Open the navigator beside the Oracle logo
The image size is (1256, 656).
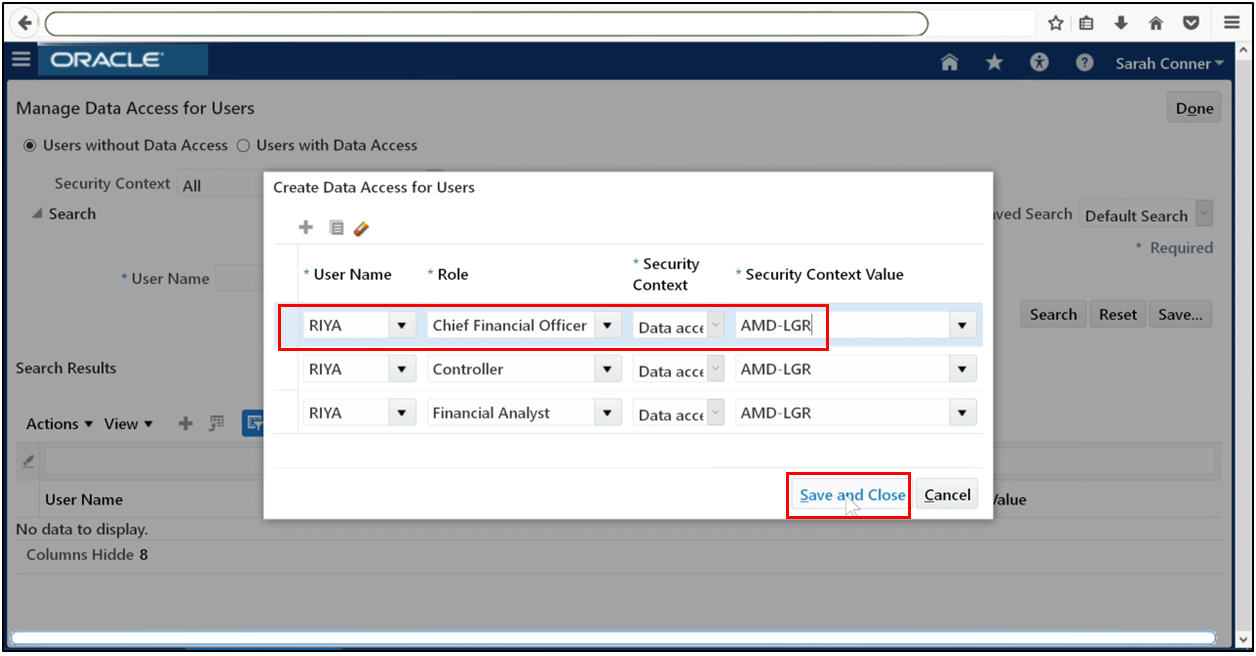click(20, 58)
